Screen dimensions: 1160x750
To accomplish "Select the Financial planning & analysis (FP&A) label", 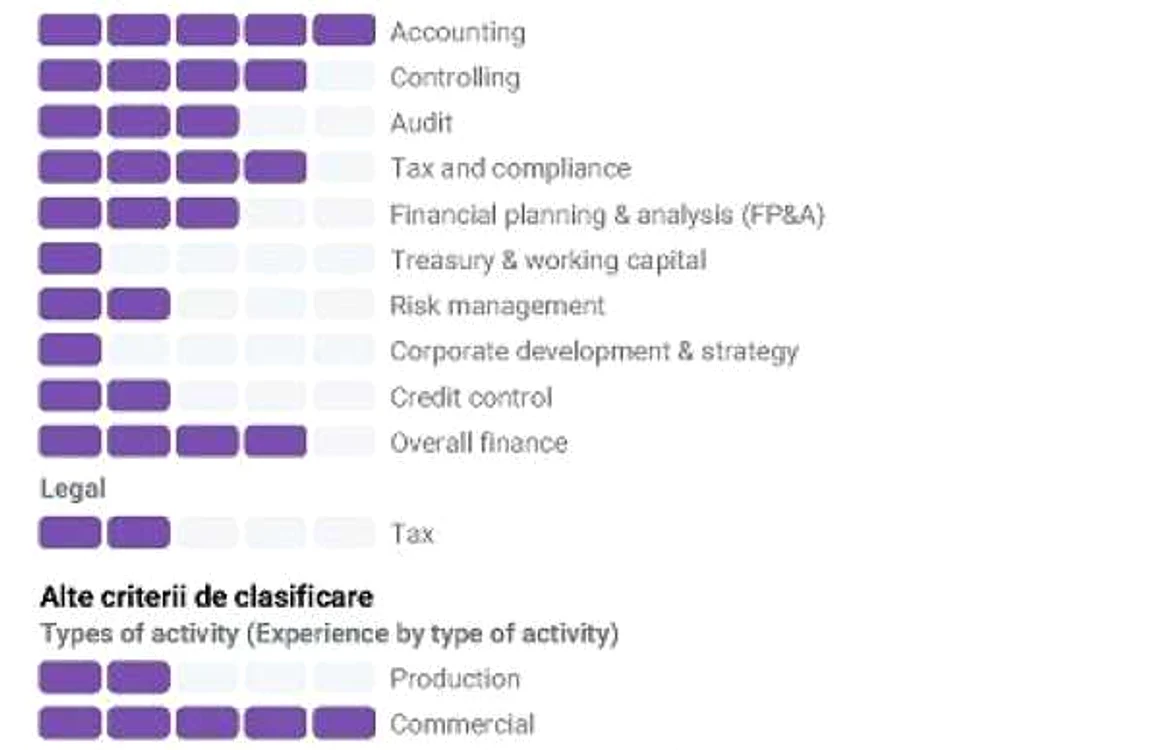I will (x=607, y=214).
